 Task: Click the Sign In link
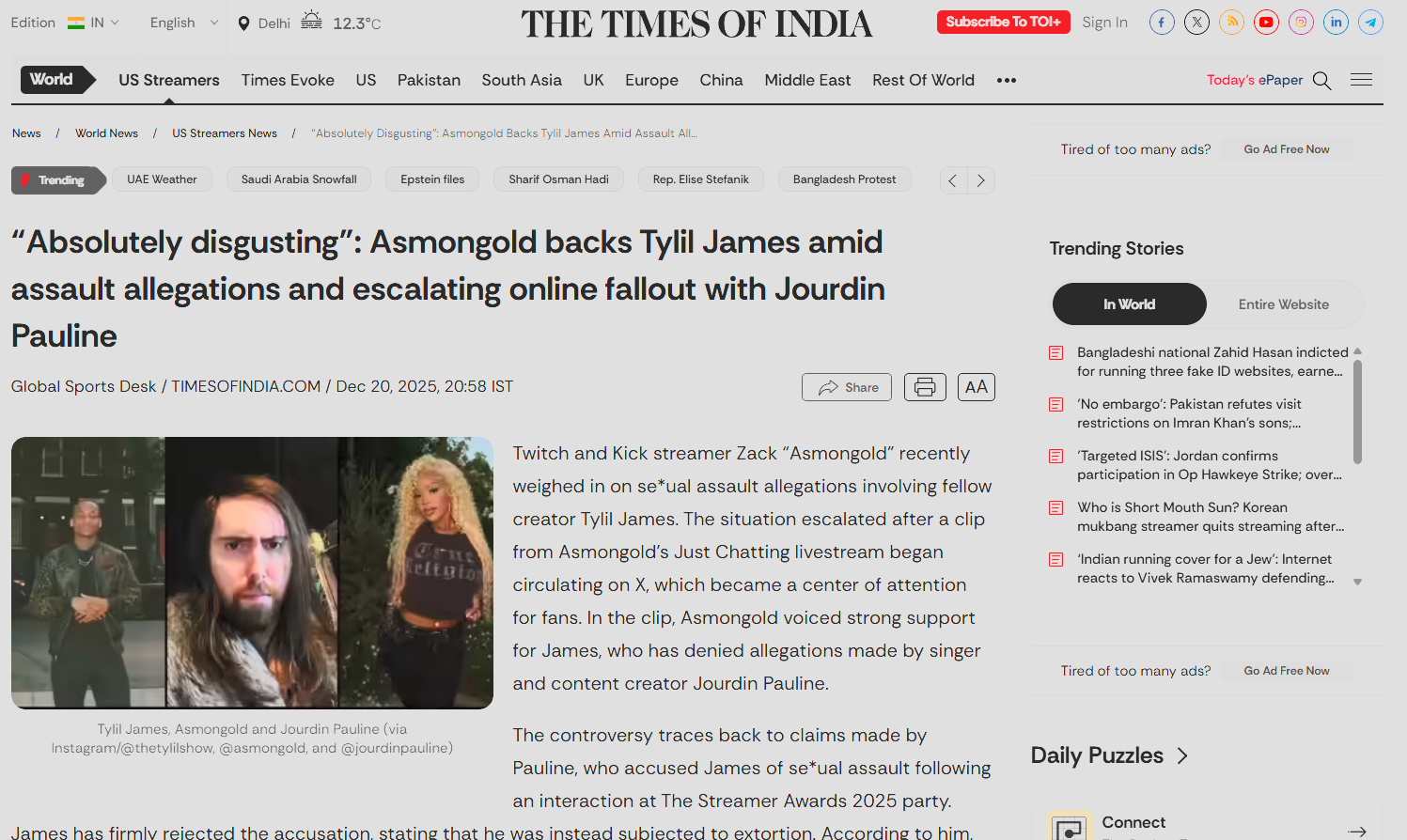(1104, 23)
